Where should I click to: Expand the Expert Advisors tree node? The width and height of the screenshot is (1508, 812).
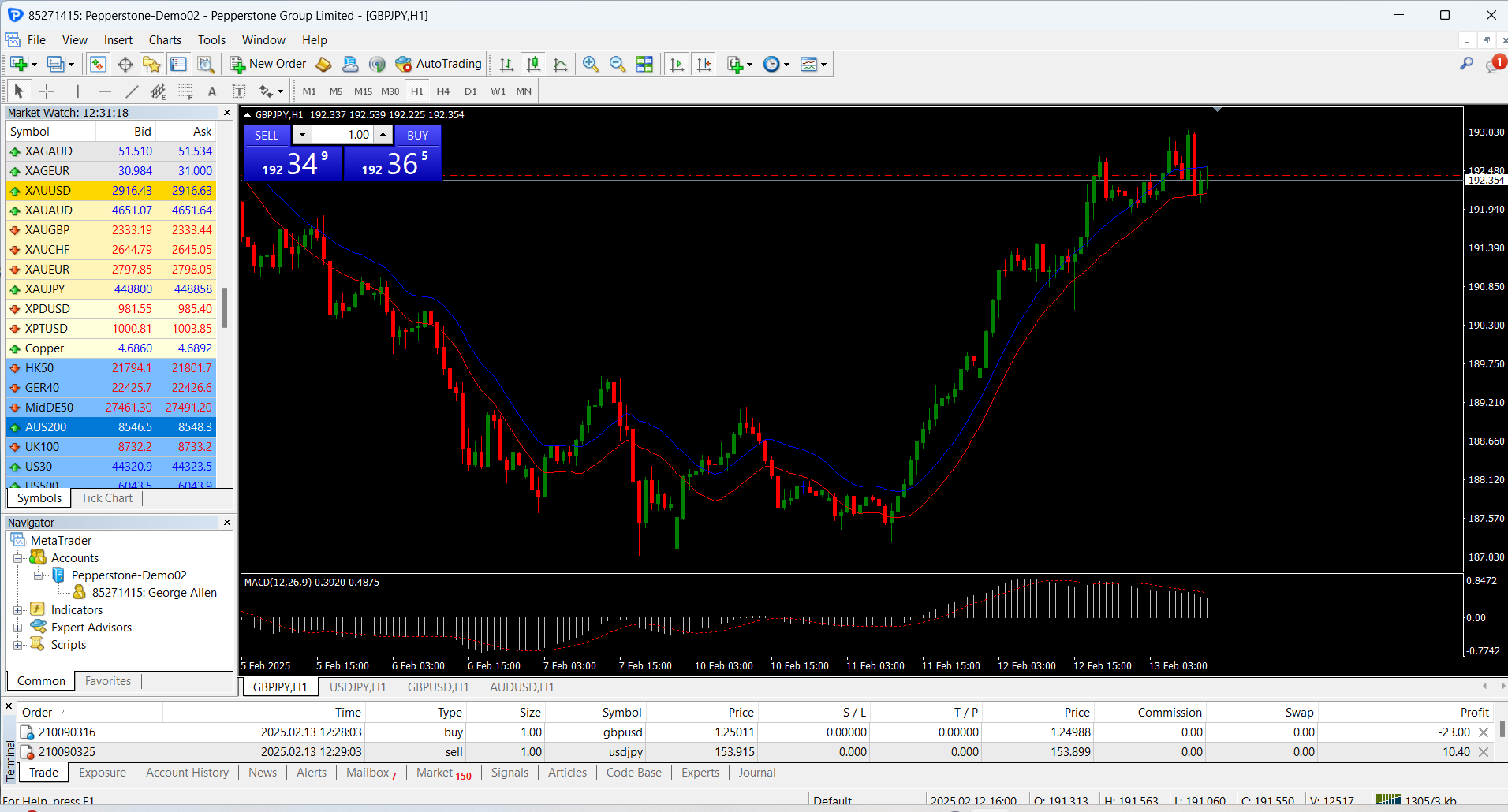point(17,628)
